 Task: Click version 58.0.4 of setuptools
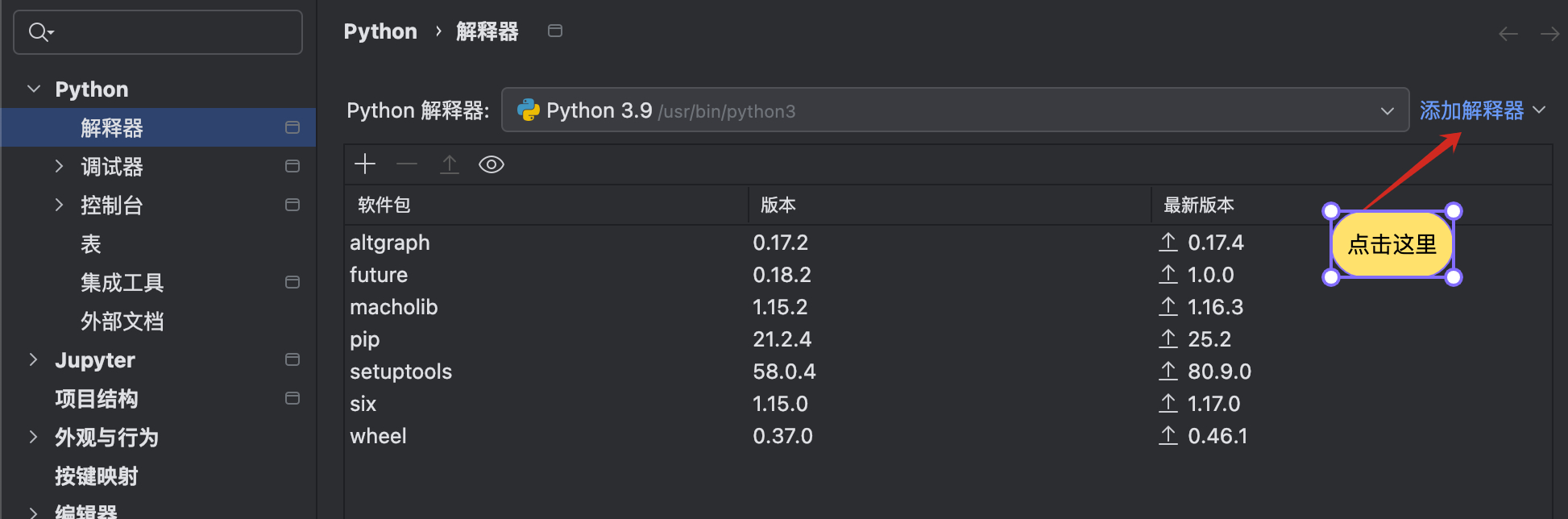pyautogui.click(x=784, y=372)
